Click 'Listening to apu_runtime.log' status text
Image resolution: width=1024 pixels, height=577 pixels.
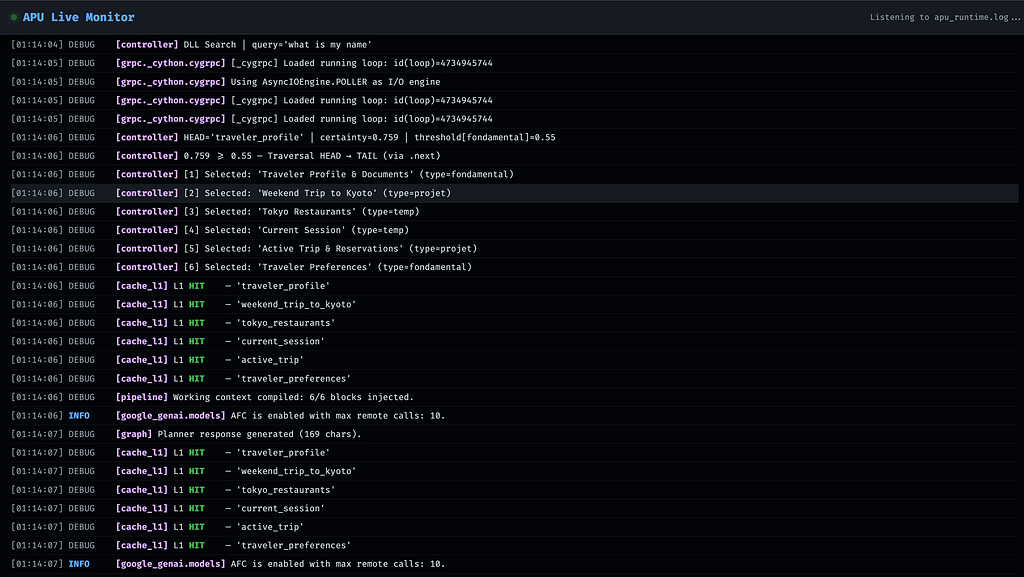(944, 18)
